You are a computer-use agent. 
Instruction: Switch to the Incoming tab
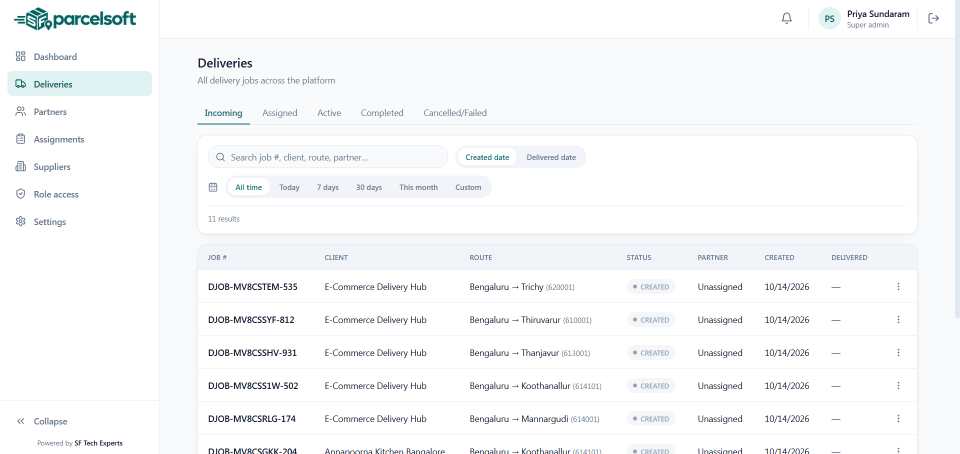[223, 113]
